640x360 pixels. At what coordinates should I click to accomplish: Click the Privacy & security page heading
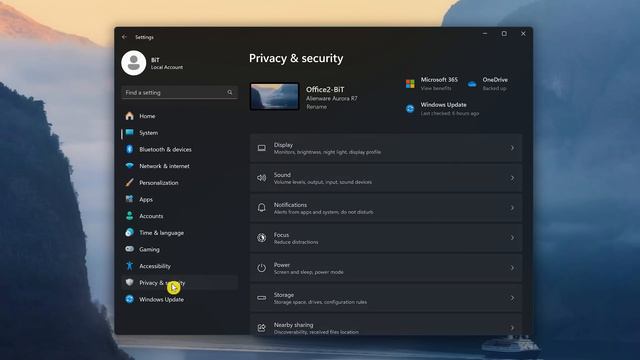296,58
